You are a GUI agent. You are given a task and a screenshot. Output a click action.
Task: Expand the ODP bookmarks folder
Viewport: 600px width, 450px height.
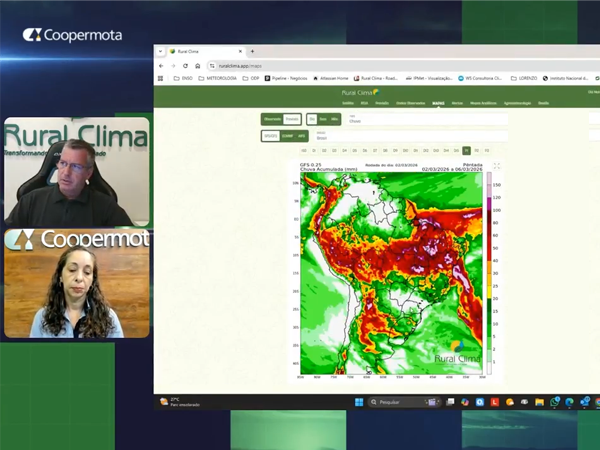click(x=251, y=78)
